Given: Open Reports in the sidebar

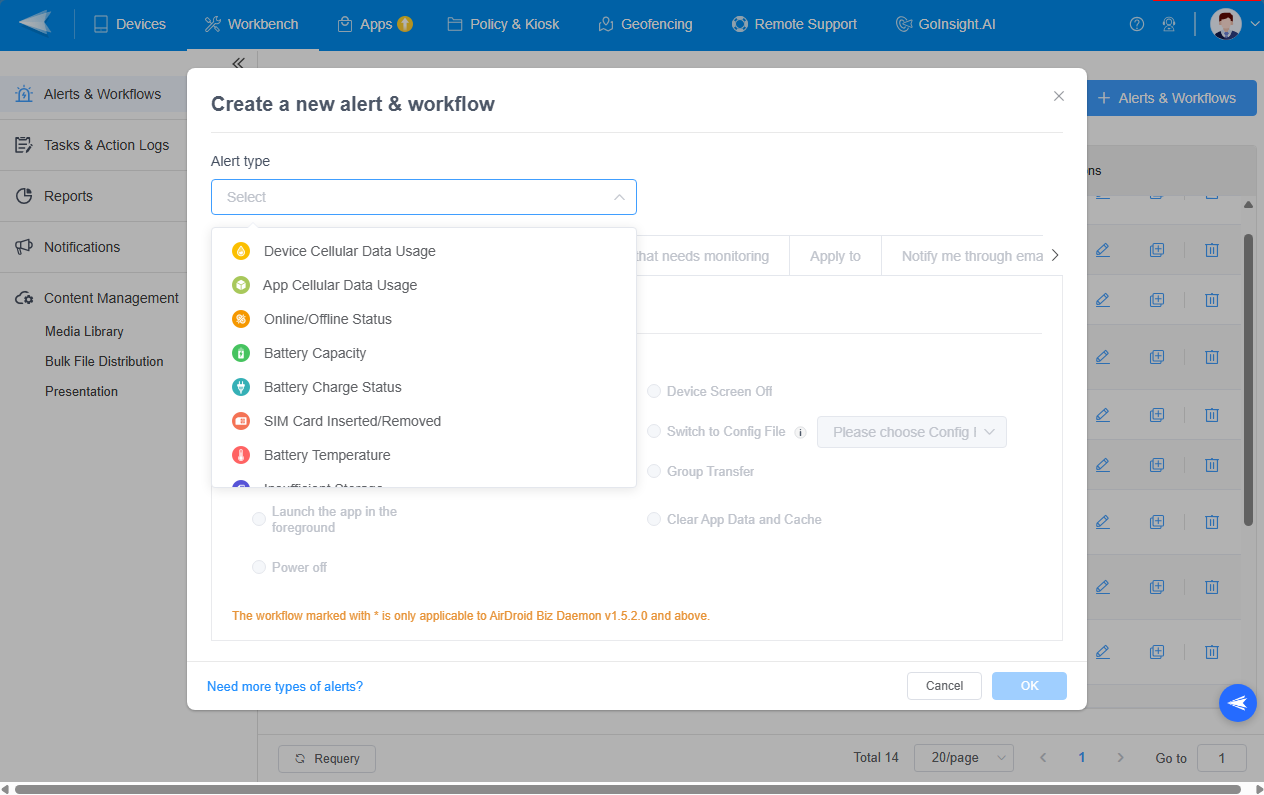Looking at the screenshot, I should coord(68,196).
